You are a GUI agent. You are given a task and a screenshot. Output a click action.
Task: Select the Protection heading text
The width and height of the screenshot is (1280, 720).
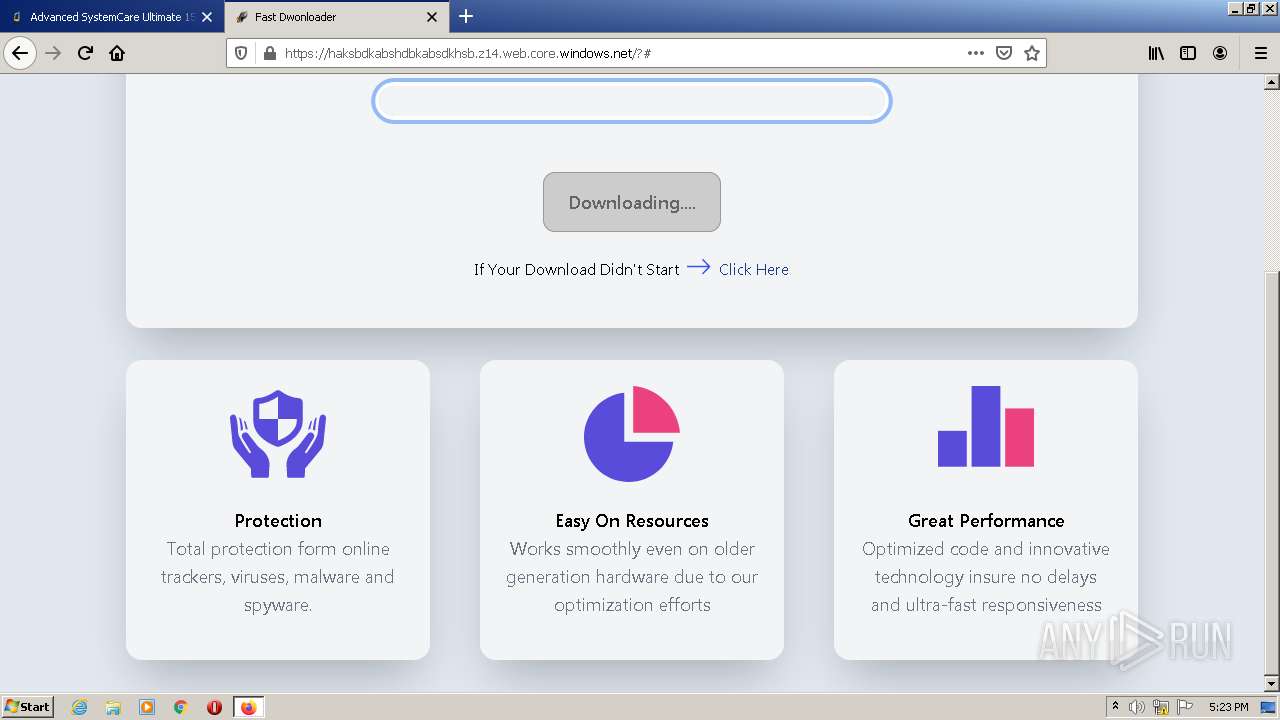click(278, 521)
